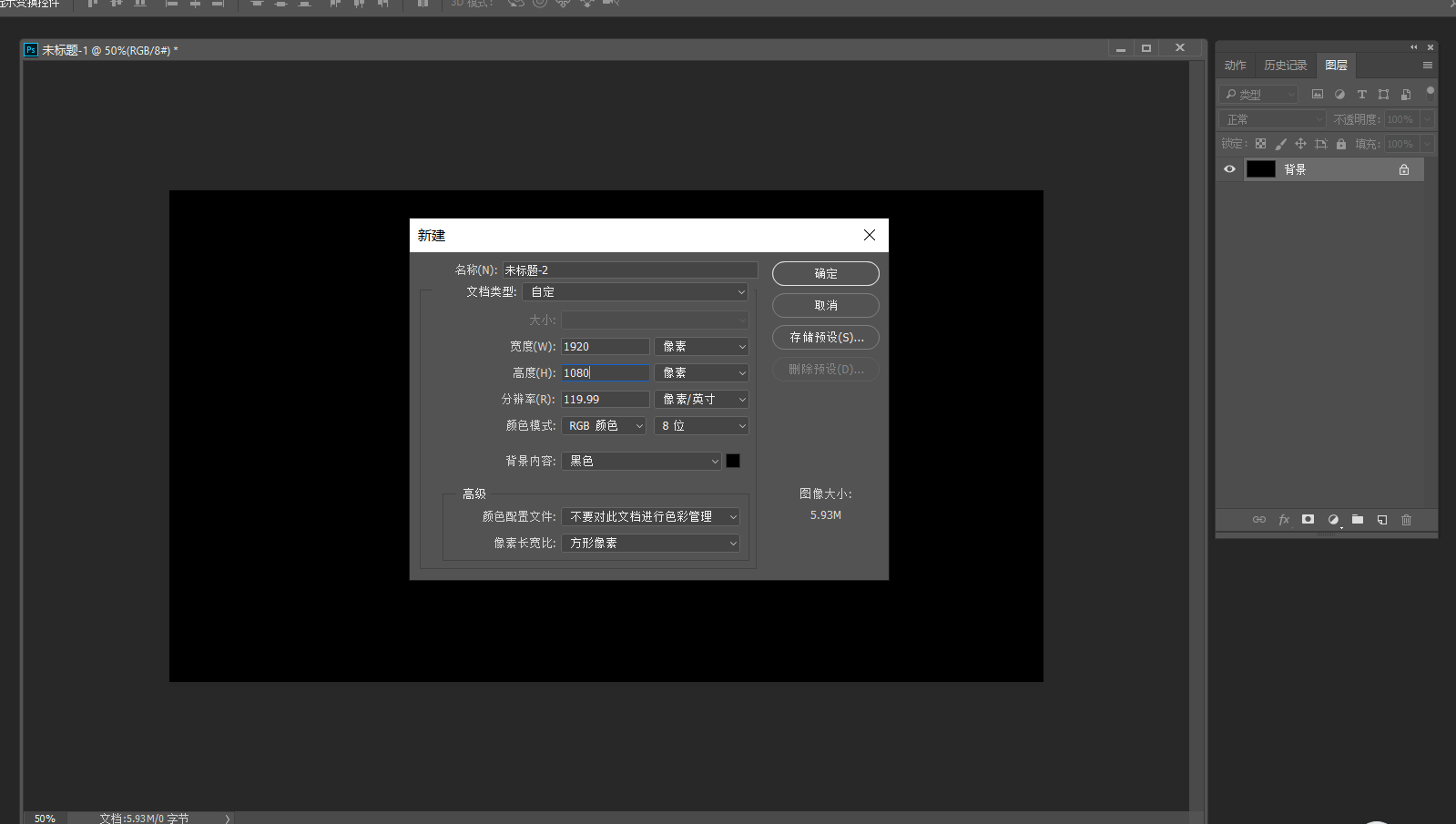Hide the 背景 layer with eye icon
The height and width of the screenshot is (824, 1456).
point(1229,169)
